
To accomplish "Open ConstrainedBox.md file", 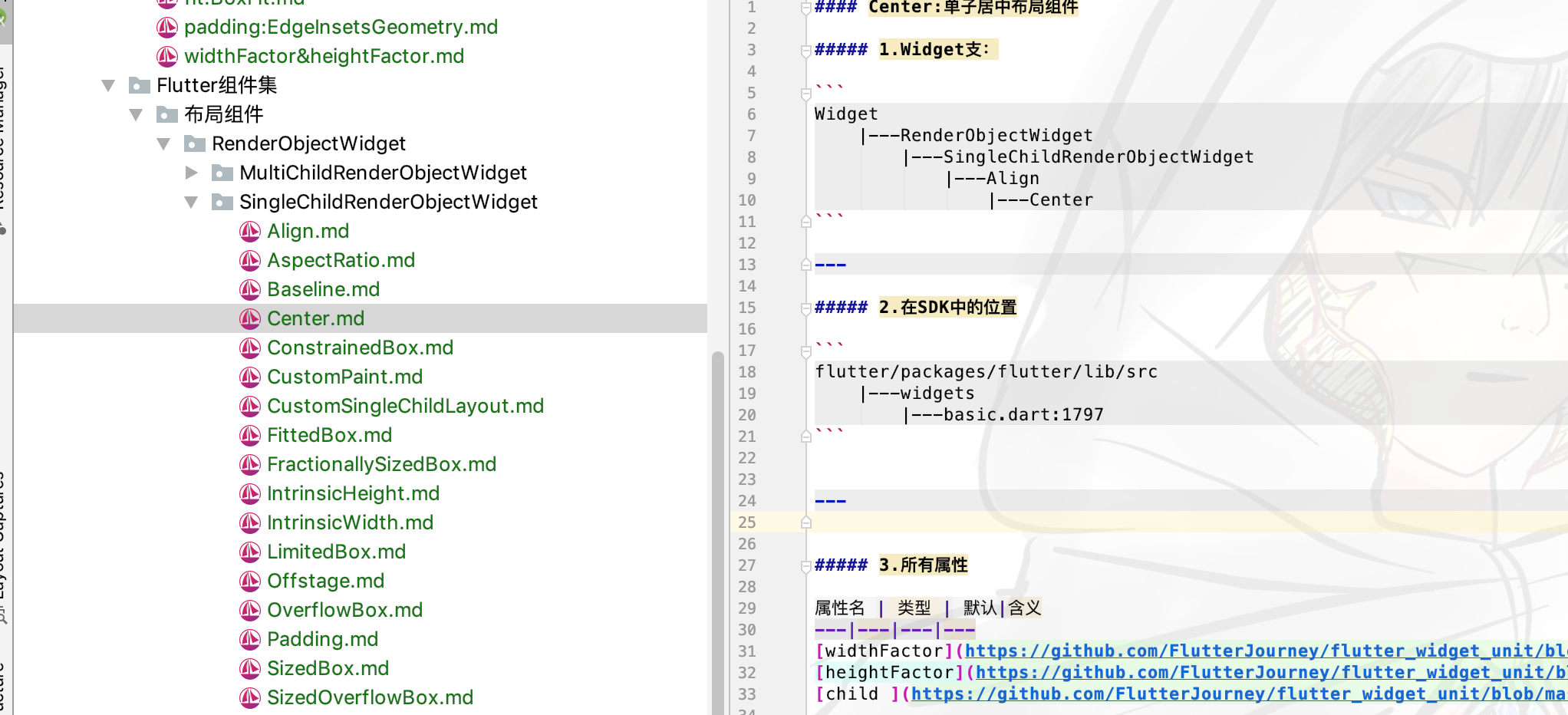I will click(360, 348).
